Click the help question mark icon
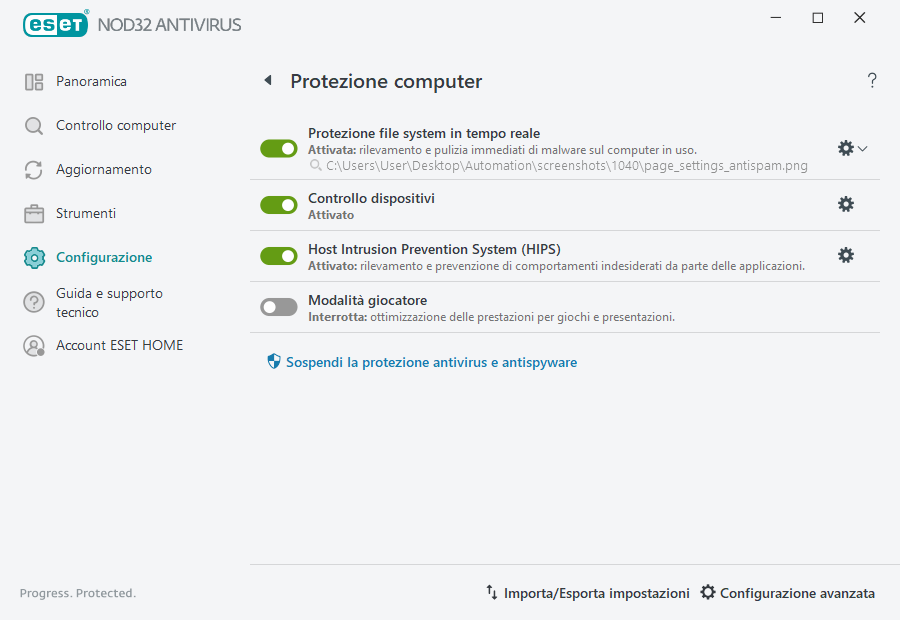The width and height of the screenshot is (900, 620). pyautogui.click(x=871, y=80)
